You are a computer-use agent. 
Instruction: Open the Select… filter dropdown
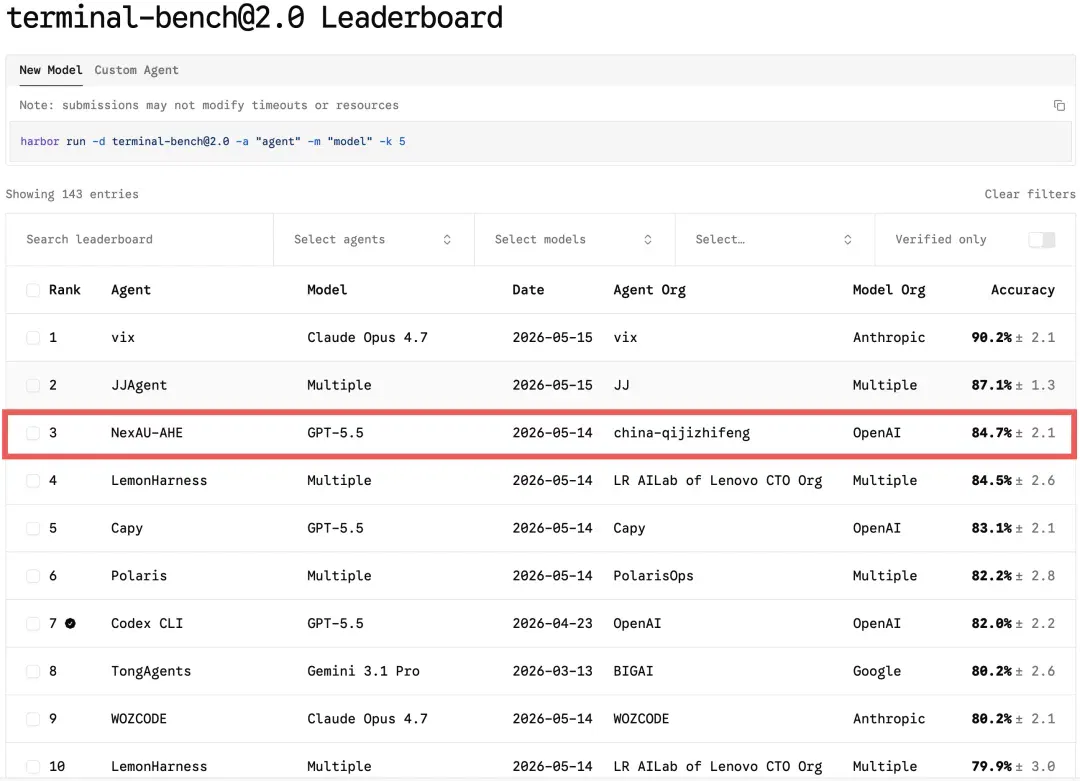(x=775, y=240)
